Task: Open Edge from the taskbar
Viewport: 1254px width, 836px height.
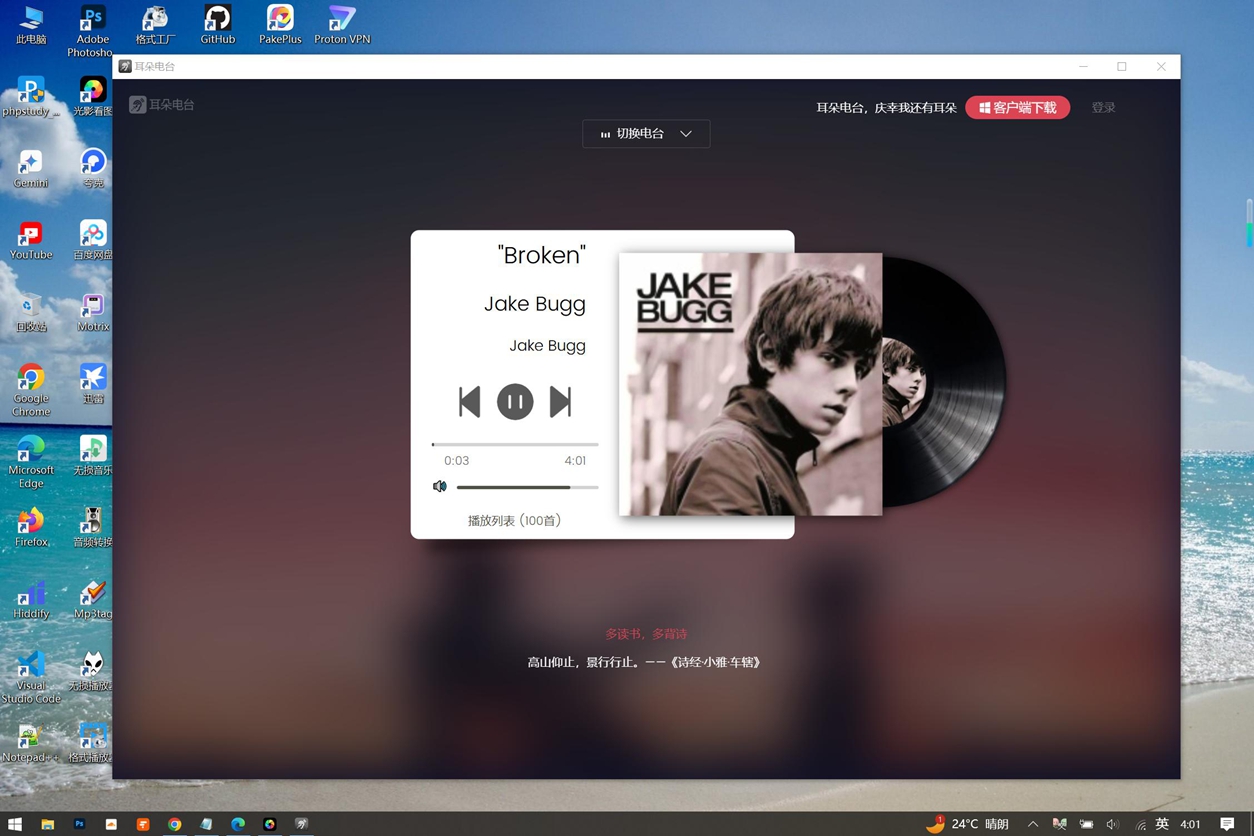Action: tap(238, 824)
